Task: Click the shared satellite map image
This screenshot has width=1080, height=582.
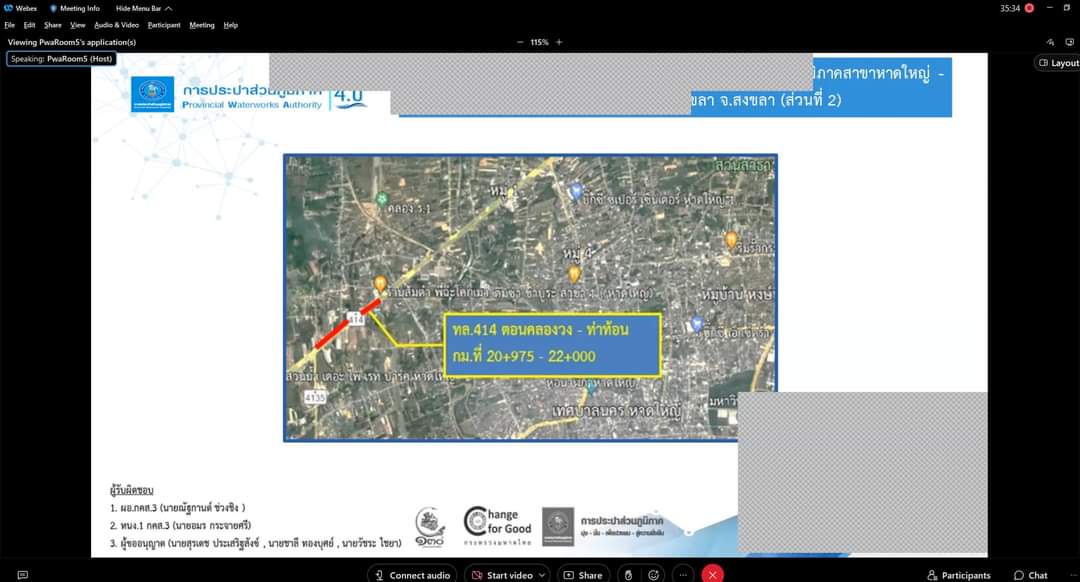Action: [x=530, y=298]
